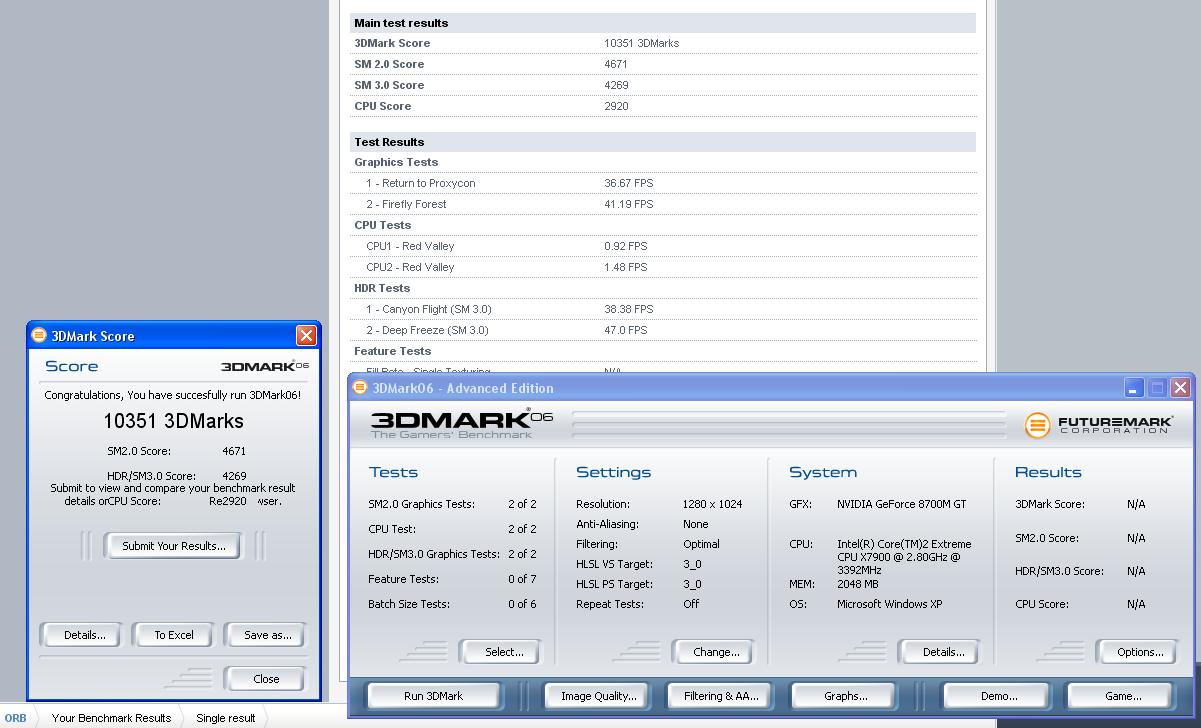Viewport: 1201px width, 728px height.
Task: Open the Filtering & AA settings
Action: pyautogui.click(x=721, y=696)
